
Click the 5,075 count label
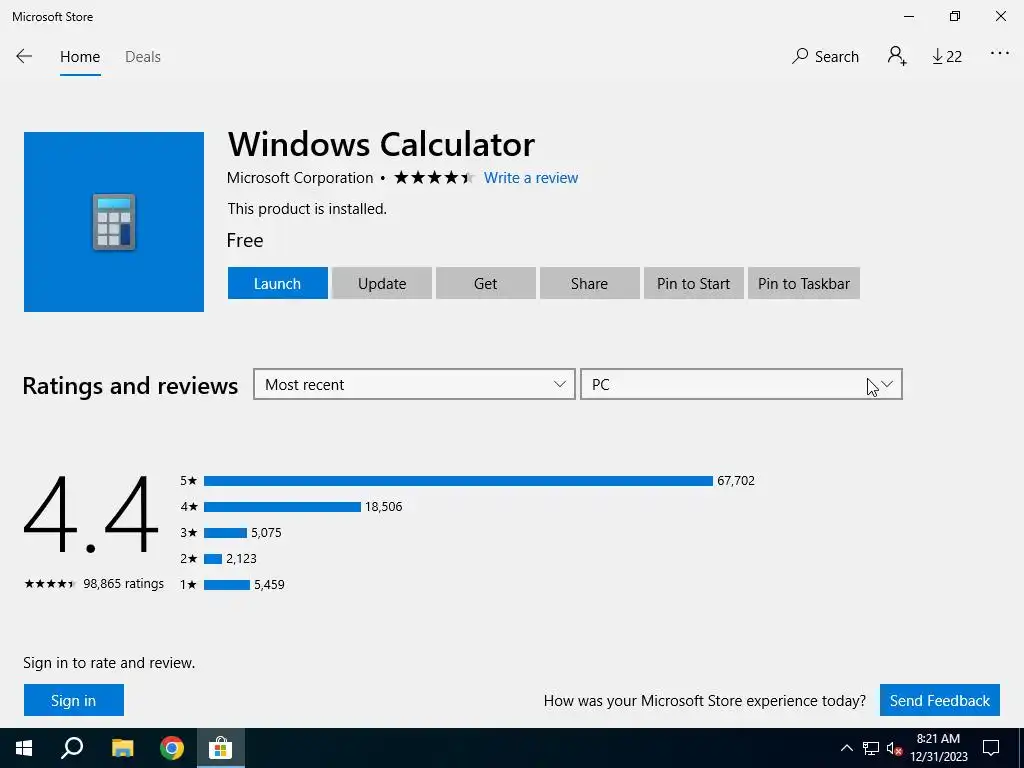(x=266, y=533)
